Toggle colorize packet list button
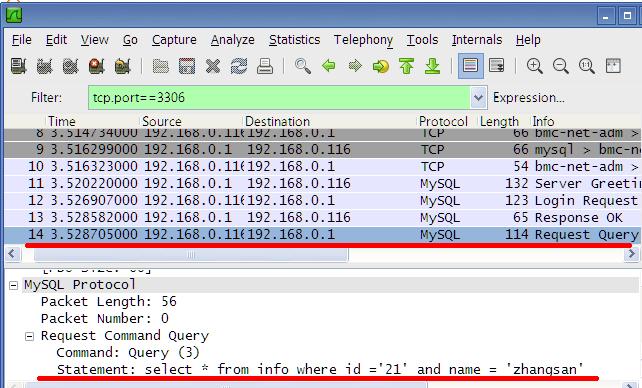Screen dimensions: 642x388 [470, 65]
